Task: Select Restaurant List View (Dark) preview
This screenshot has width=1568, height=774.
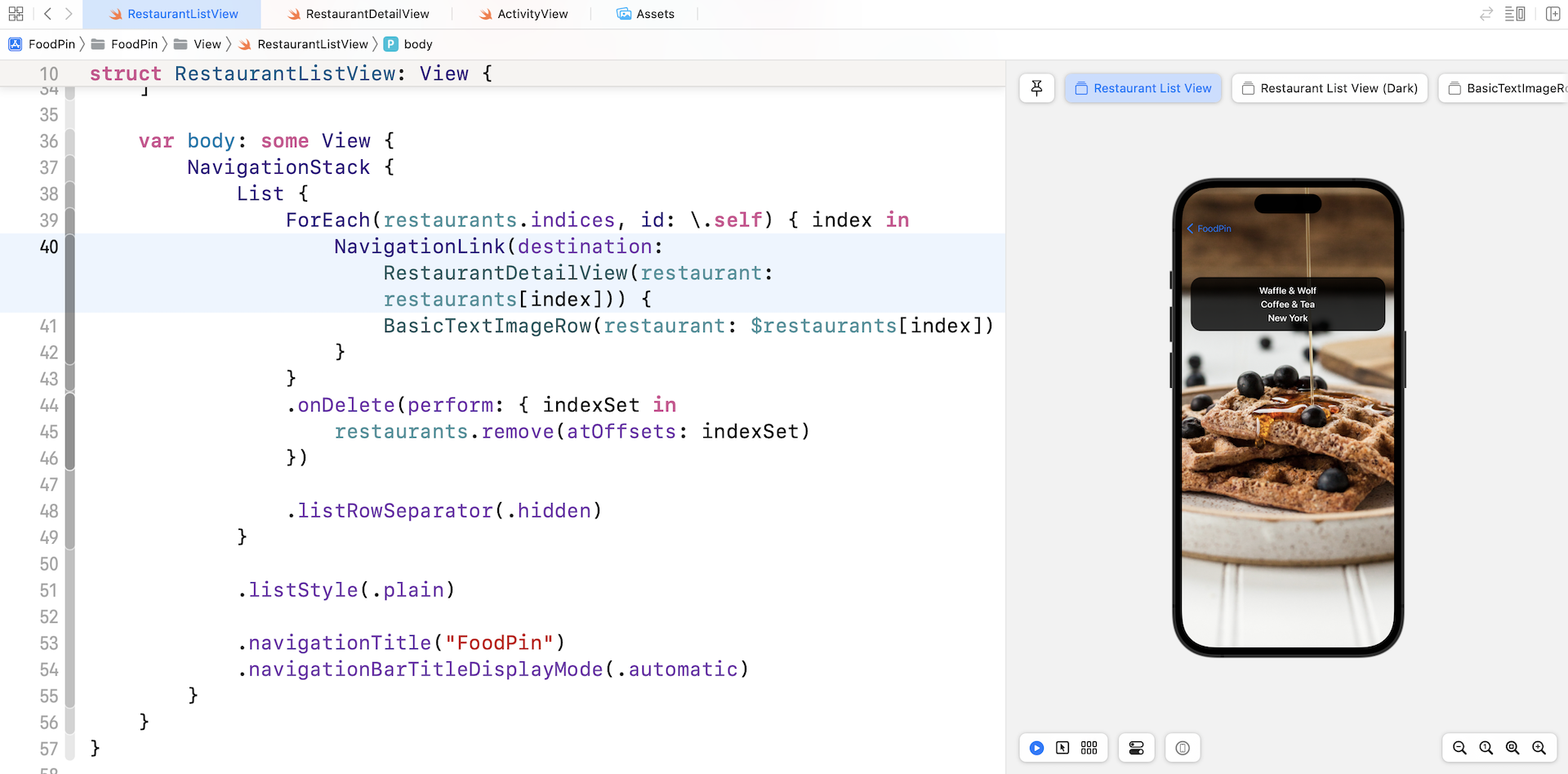Action: [1329, 88]
